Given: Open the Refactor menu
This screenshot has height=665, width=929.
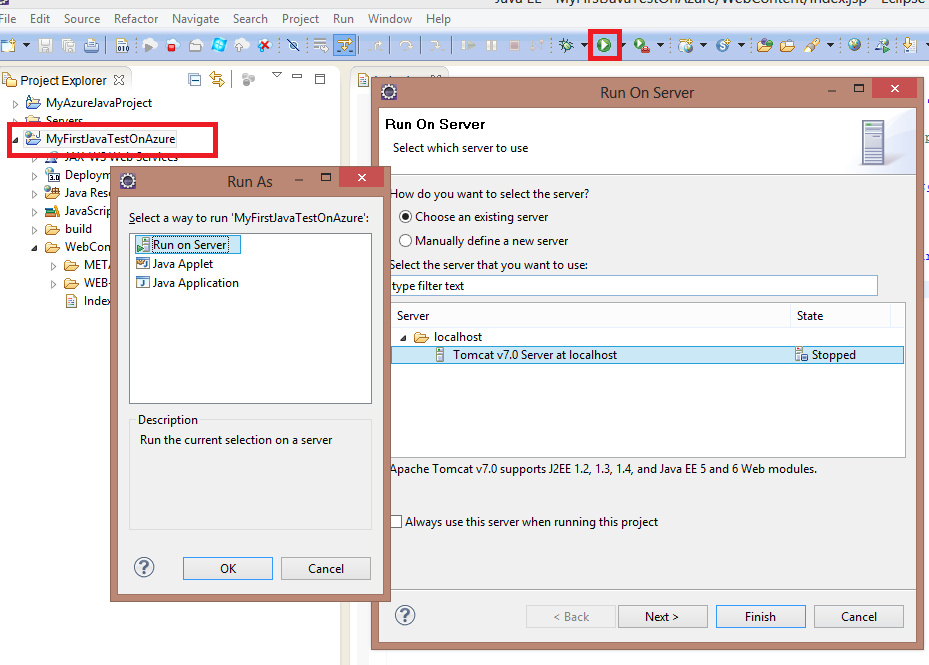Looking at the screenshot, I should coord(136,19).
